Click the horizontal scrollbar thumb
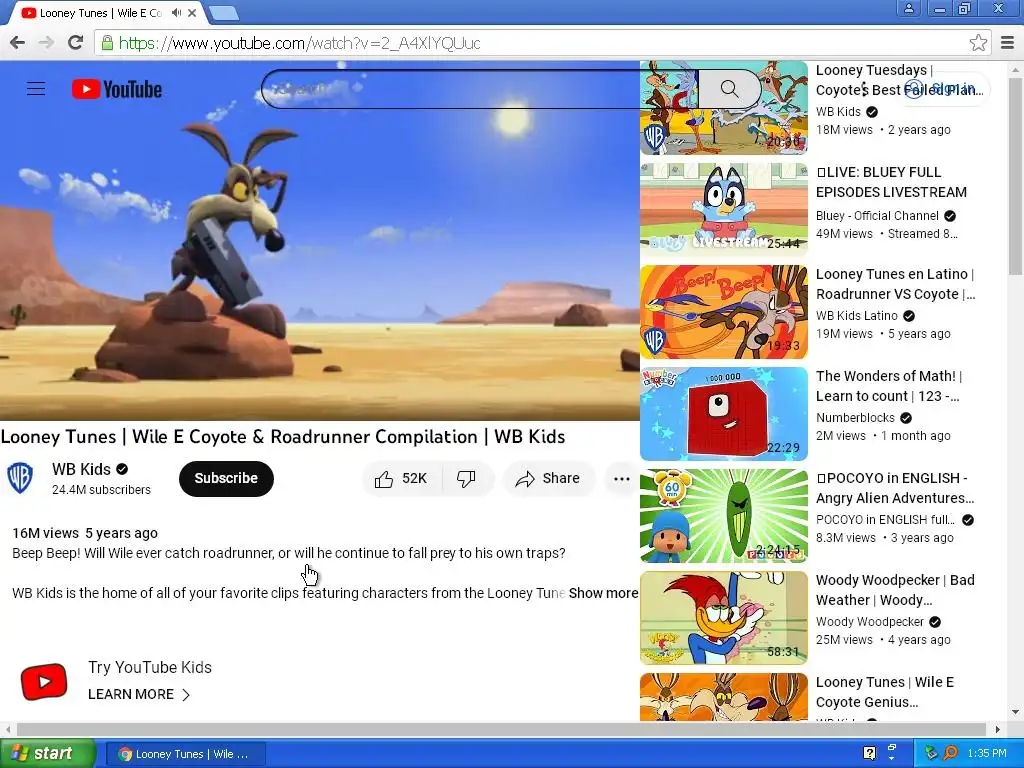Image resolution: width=1024 pixels, height=768 pixels. tap(501, 729)
